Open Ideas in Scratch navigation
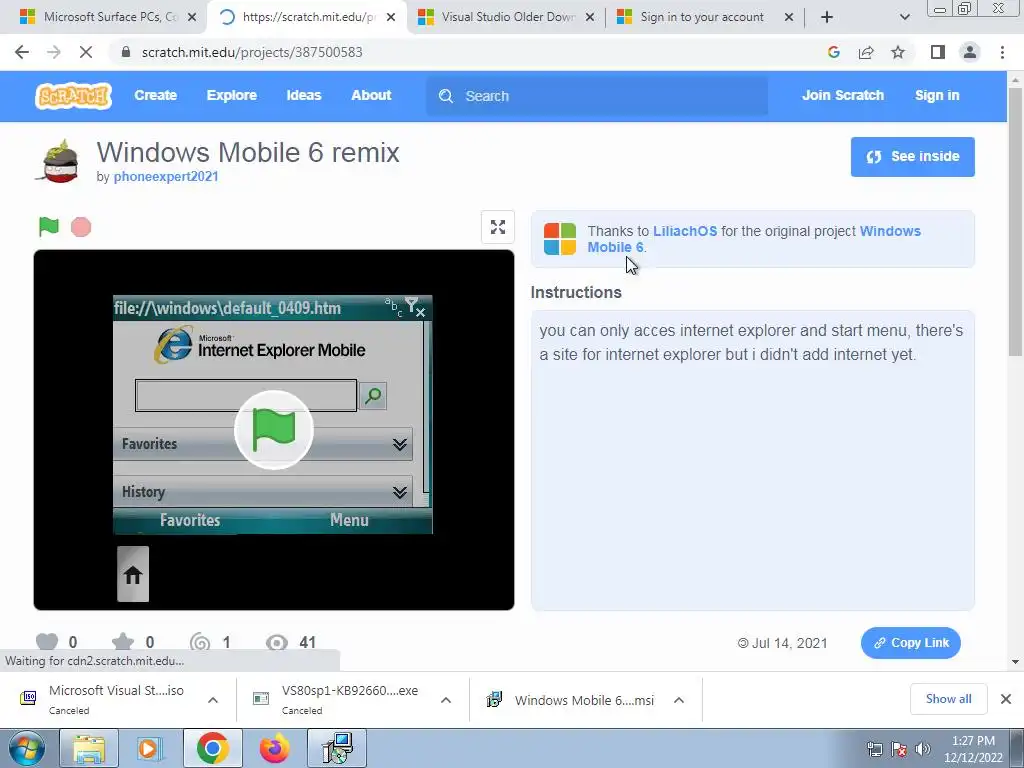This screenshot has height=768, width=1024. coord(304,95)
